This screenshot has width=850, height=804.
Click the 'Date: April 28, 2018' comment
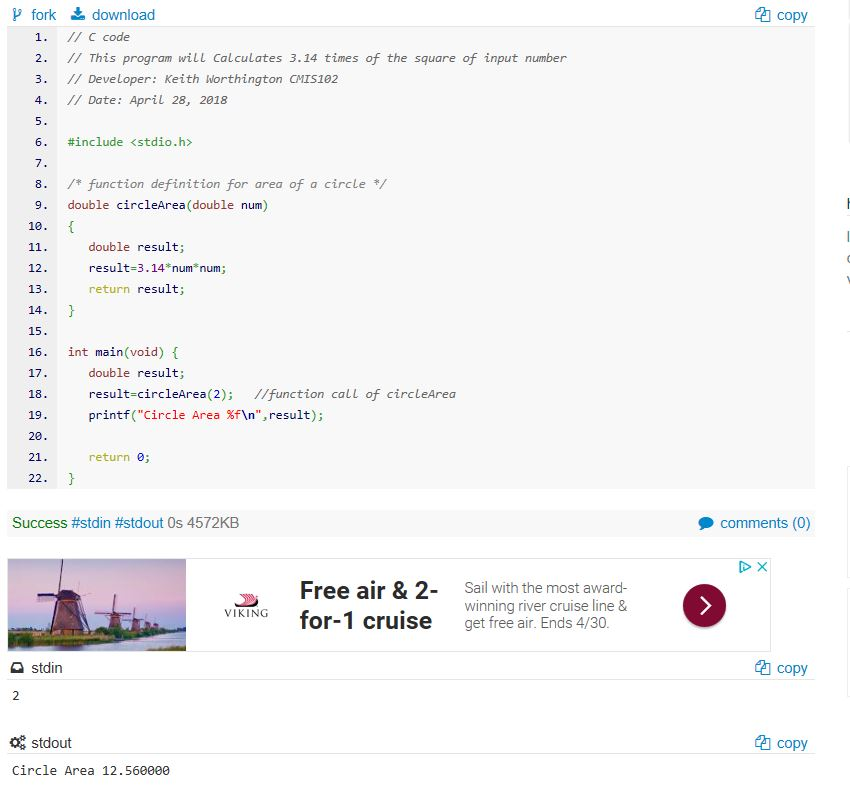147,100
